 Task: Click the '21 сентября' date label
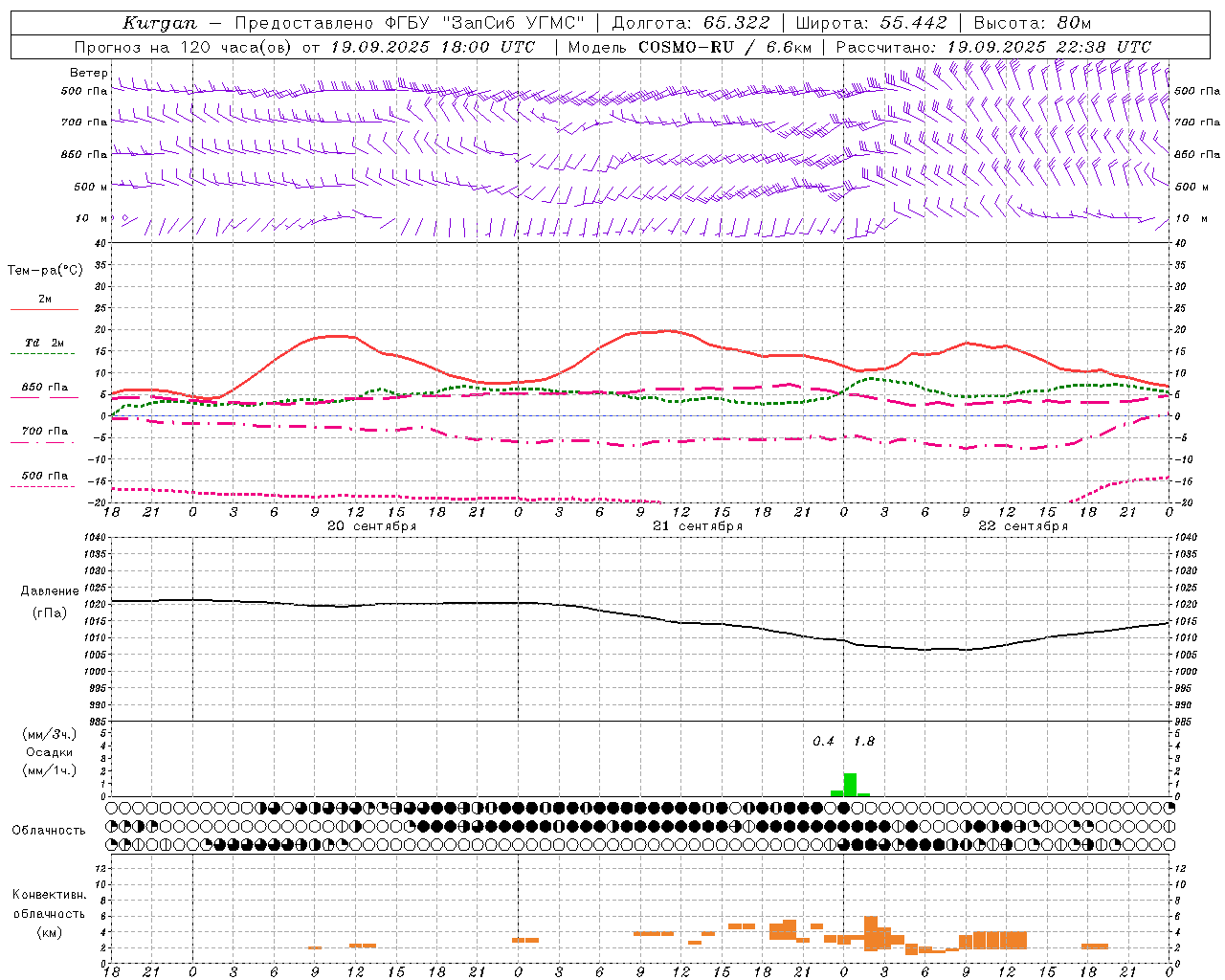(x=698, y=526)
